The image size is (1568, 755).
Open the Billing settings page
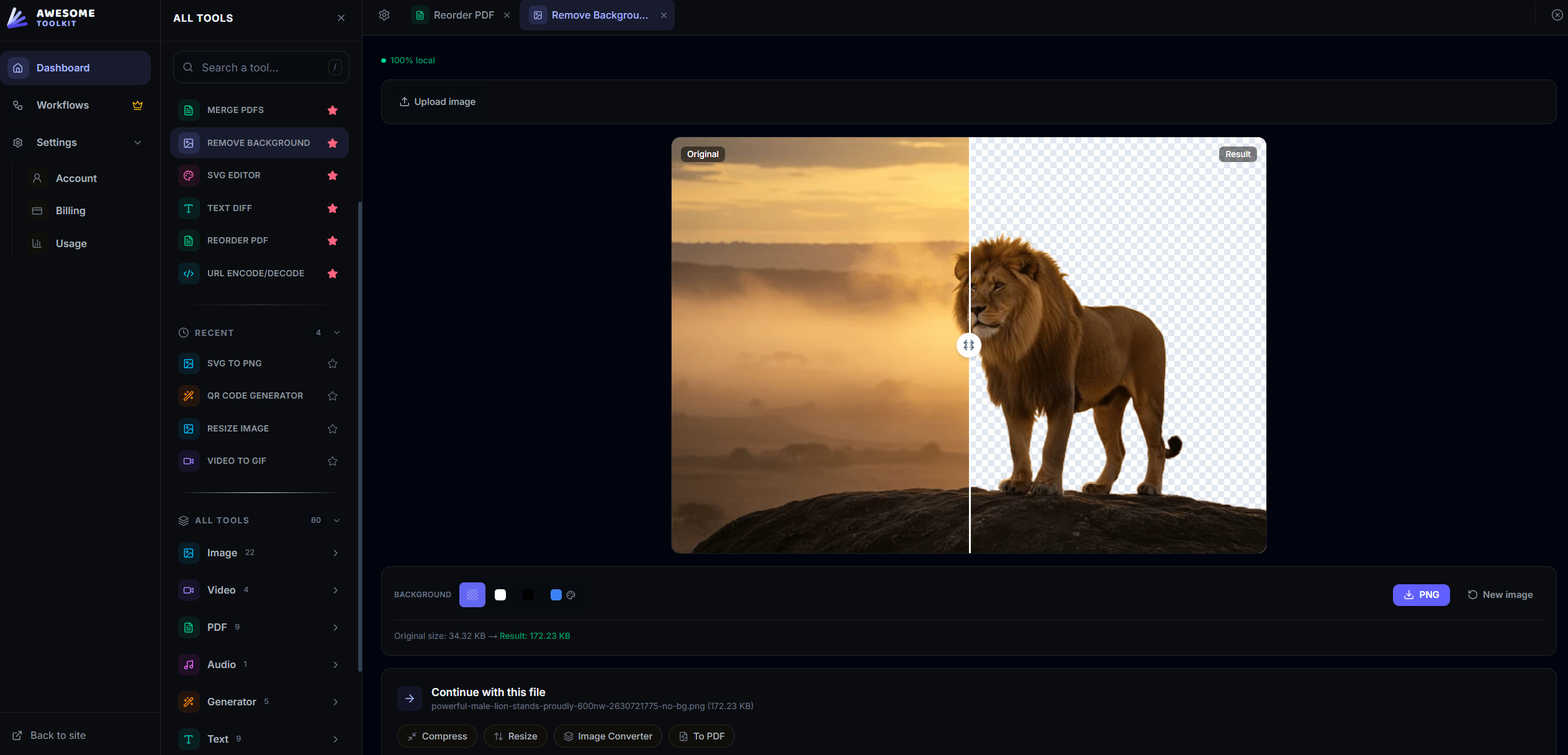70,210
